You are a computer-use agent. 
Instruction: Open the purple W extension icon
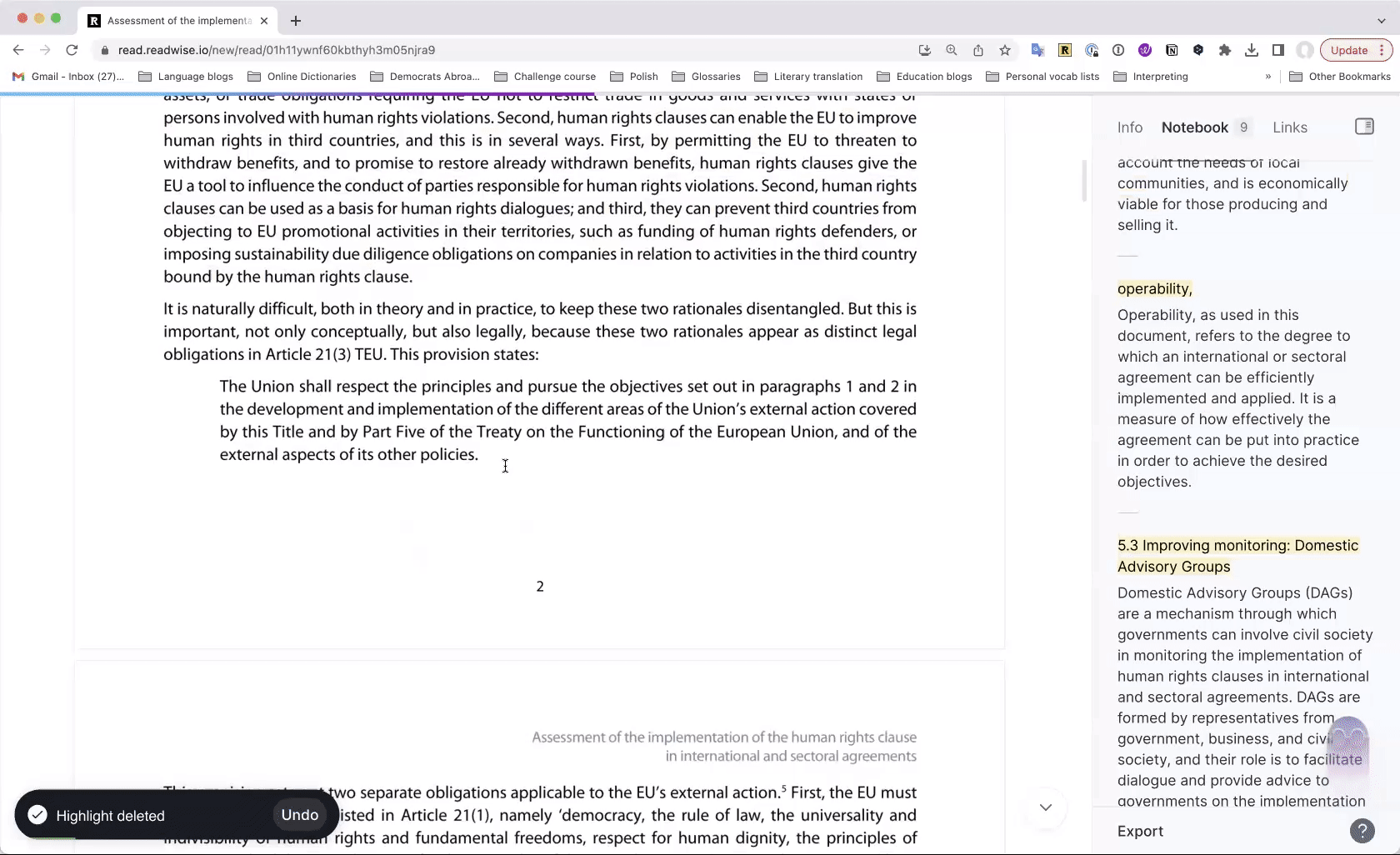(1145, 50)
